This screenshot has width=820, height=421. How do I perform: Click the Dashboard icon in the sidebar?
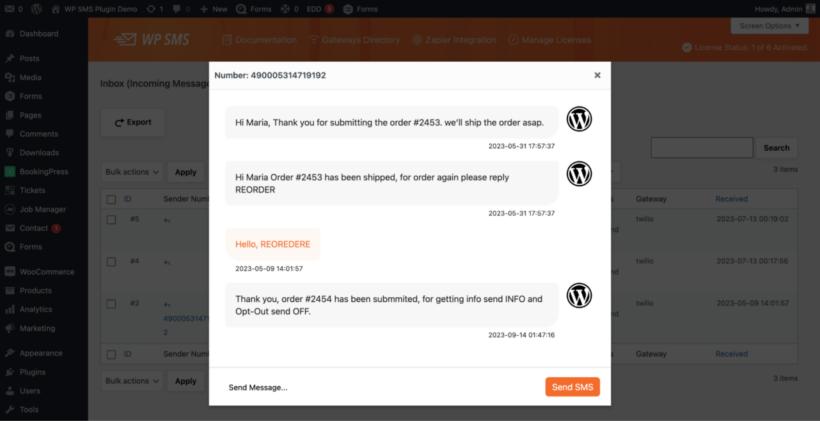9,33
